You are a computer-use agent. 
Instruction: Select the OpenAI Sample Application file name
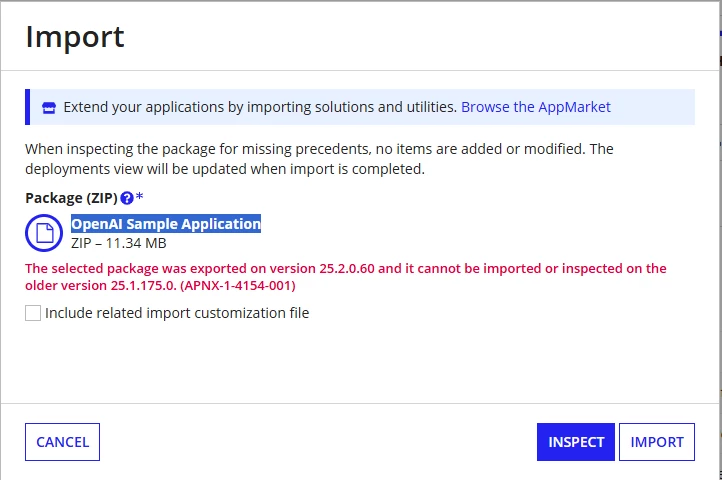coord(166,224)
